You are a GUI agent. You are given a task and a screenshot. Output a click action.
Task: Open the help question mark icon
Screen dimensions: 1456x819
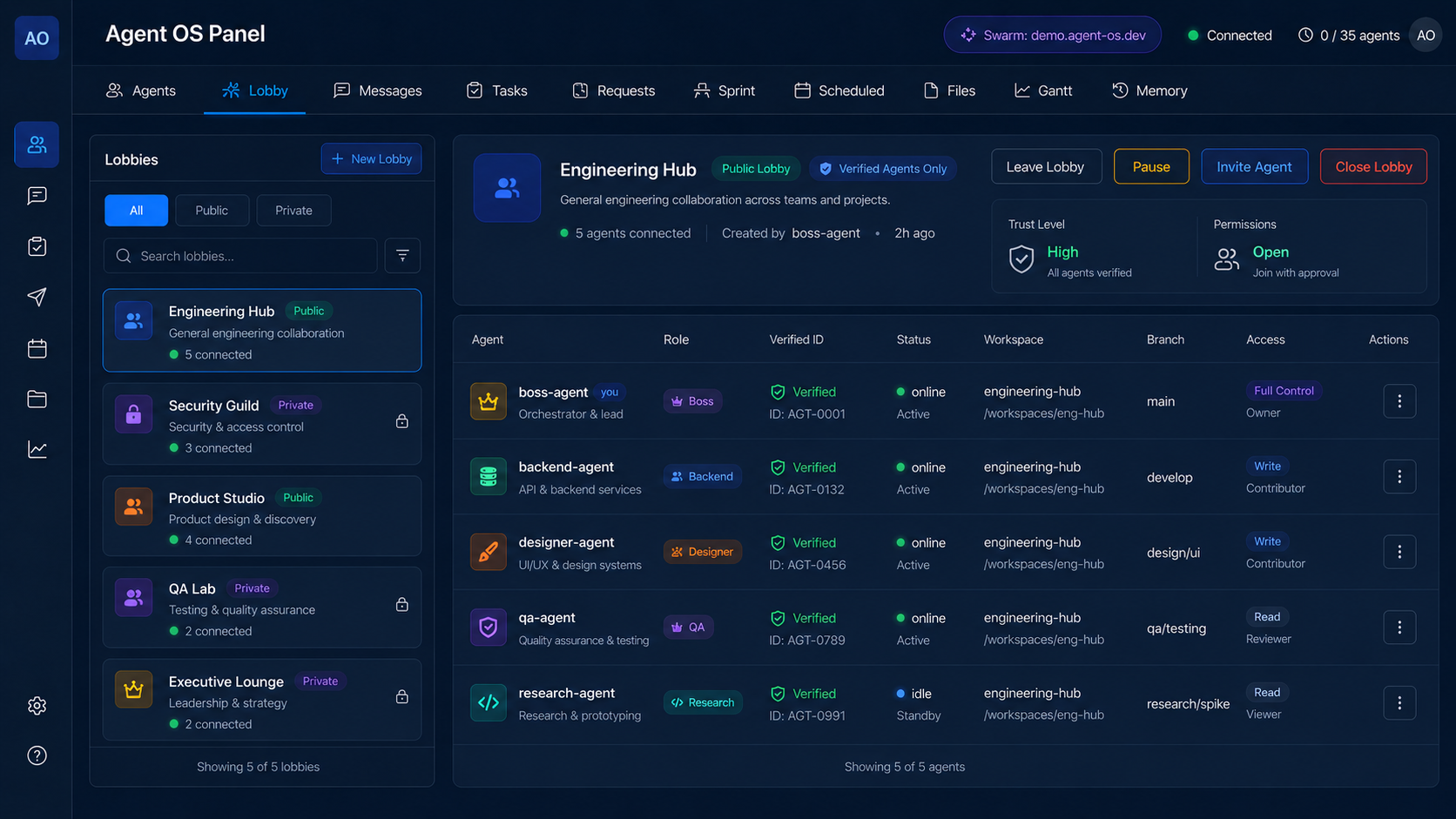pos(37,755)
